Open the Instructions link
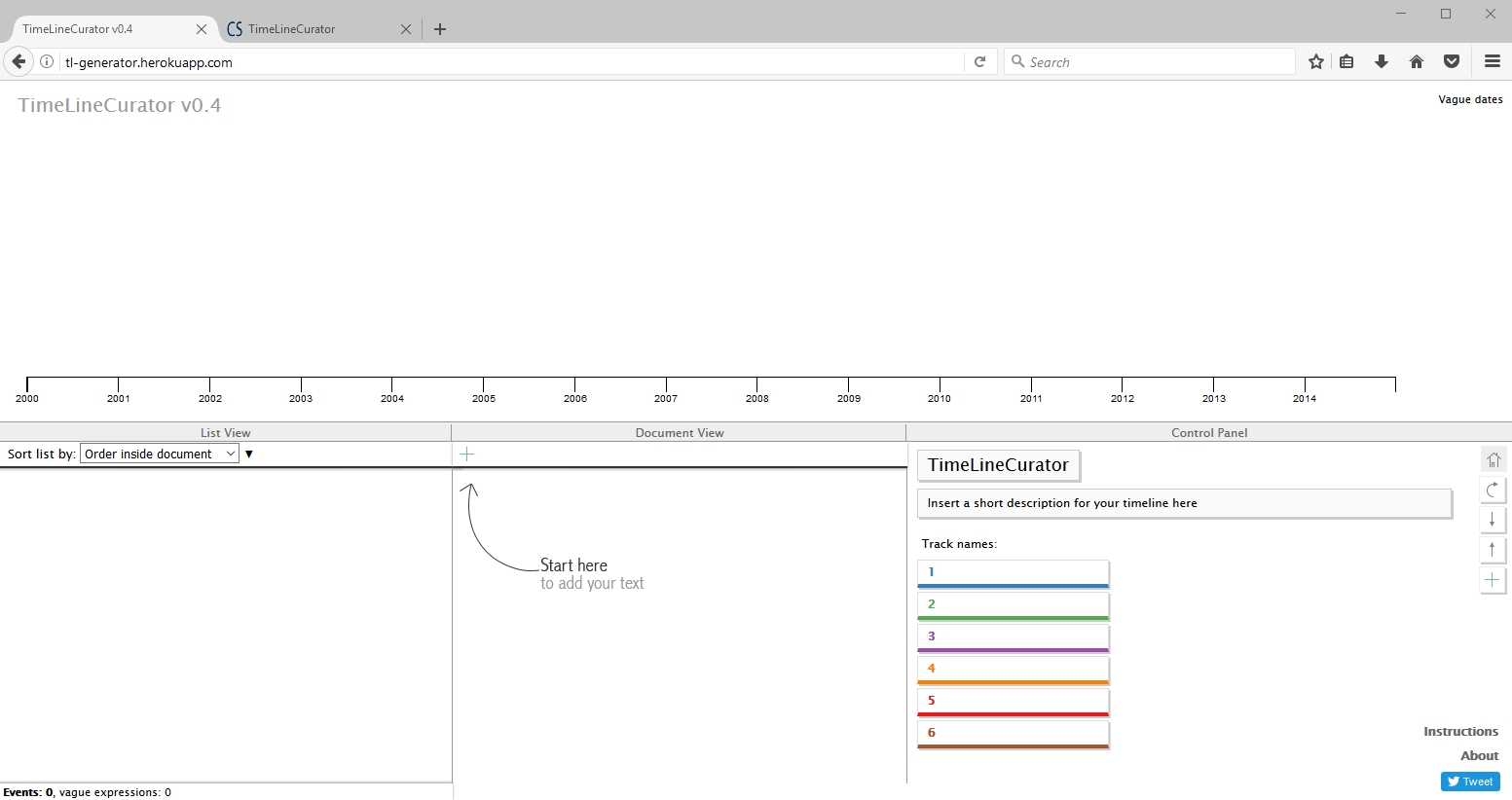Viewport: 1512px width, 800px height. (x=1460, y=732)
